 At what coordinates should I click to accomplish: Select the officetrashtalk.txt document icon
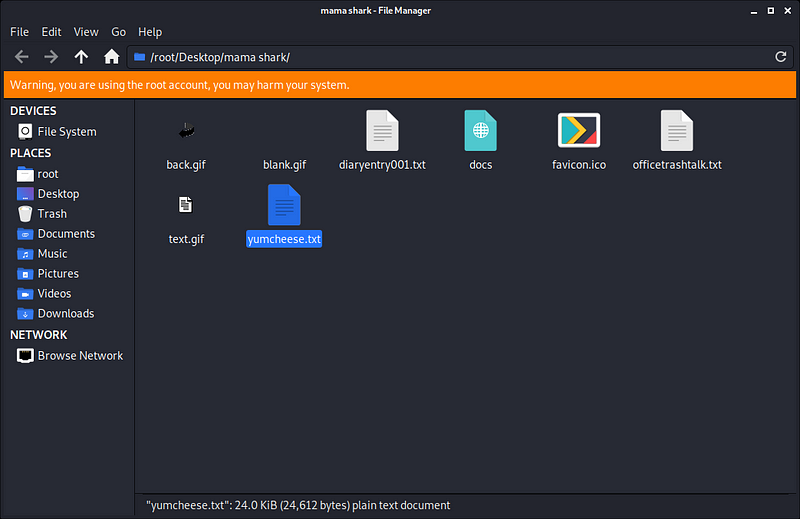coord(677,131)
